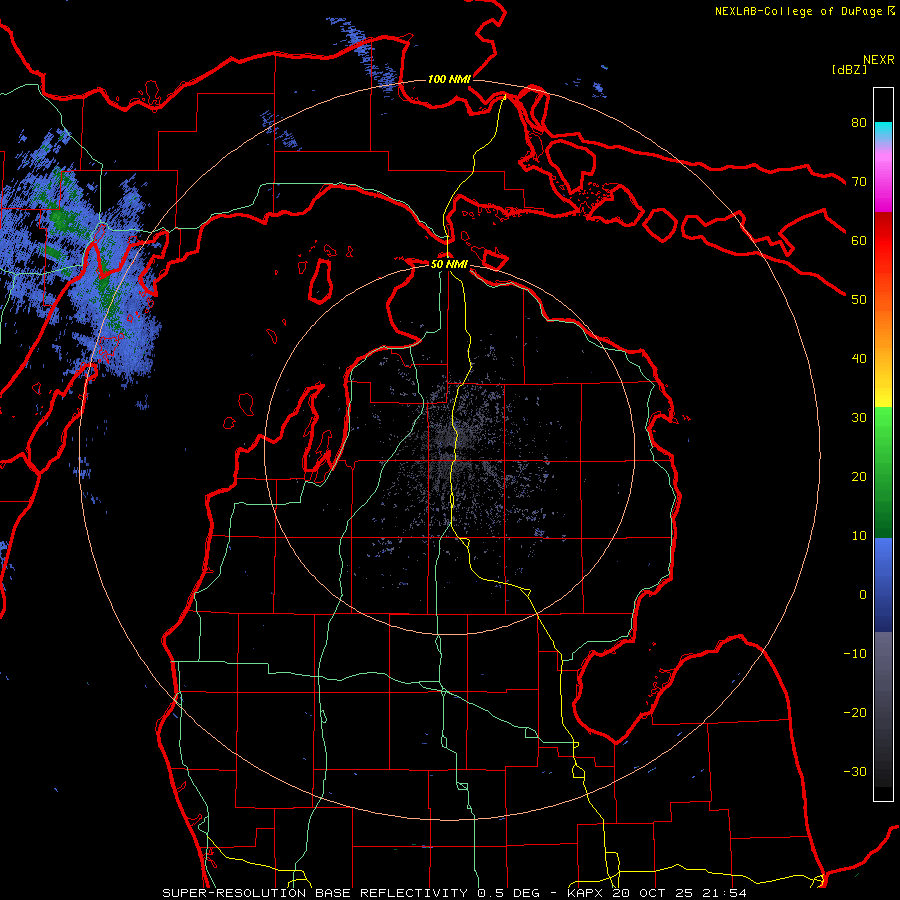Click the 80 value on dBZ scale
The width and height of the screenshot is (900, 900).
(859, 122)
